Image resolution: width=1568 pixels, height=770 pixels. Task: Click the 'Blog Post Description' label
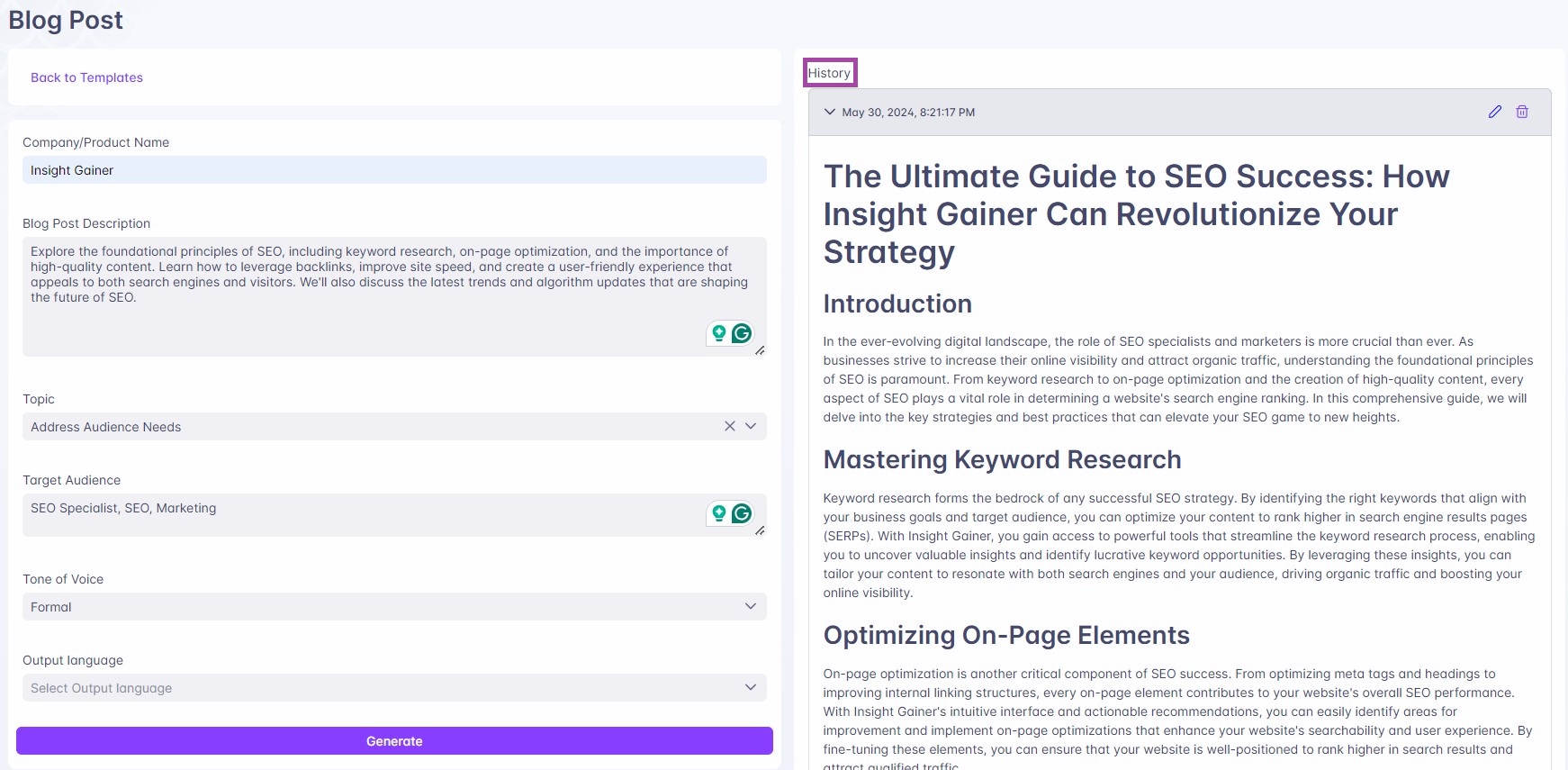click(x=86, y=223)
